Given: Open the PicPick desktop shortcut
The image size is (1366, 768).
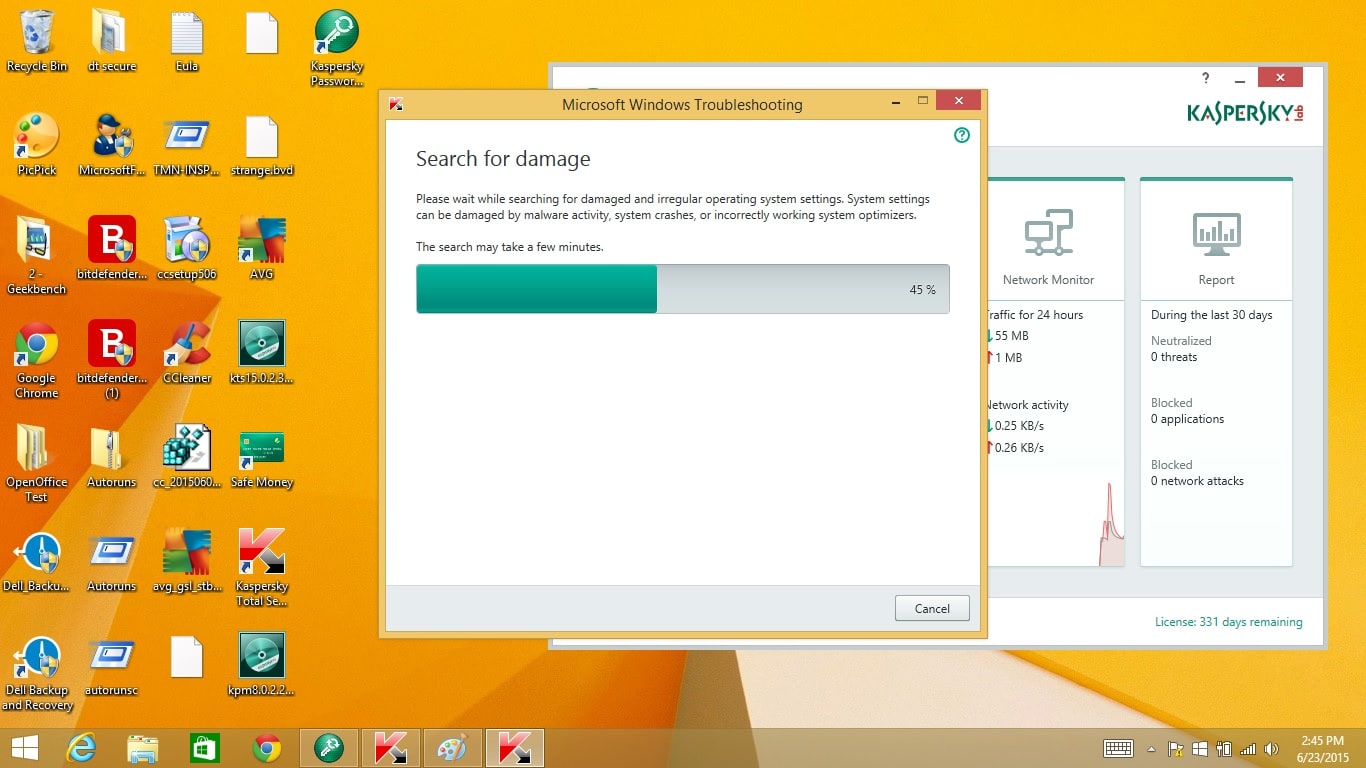Looking at the screenshot, I should click(x=37, y=144).
